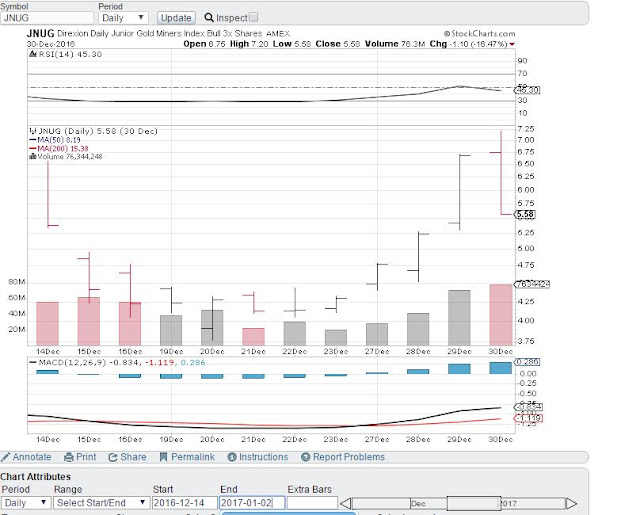Click the Start date field 2016-12-14

pyautogui.click(x=184, y=503)
